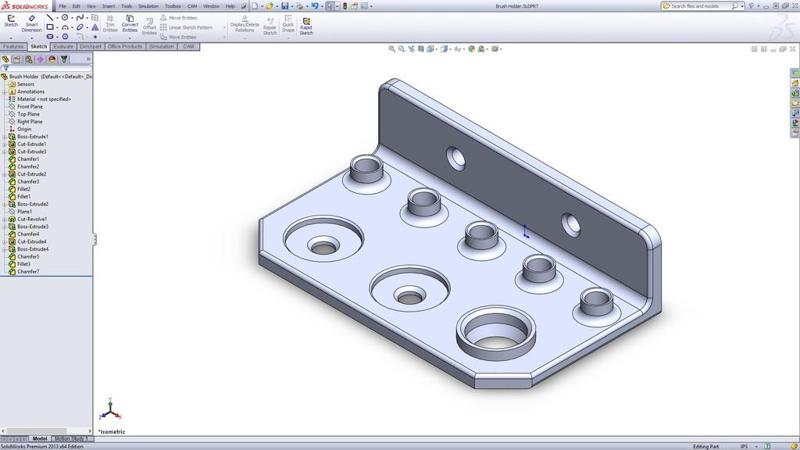The image size is (800, 450).
Task: Switch to the Features tab
Action: click(x=13, y=46)
